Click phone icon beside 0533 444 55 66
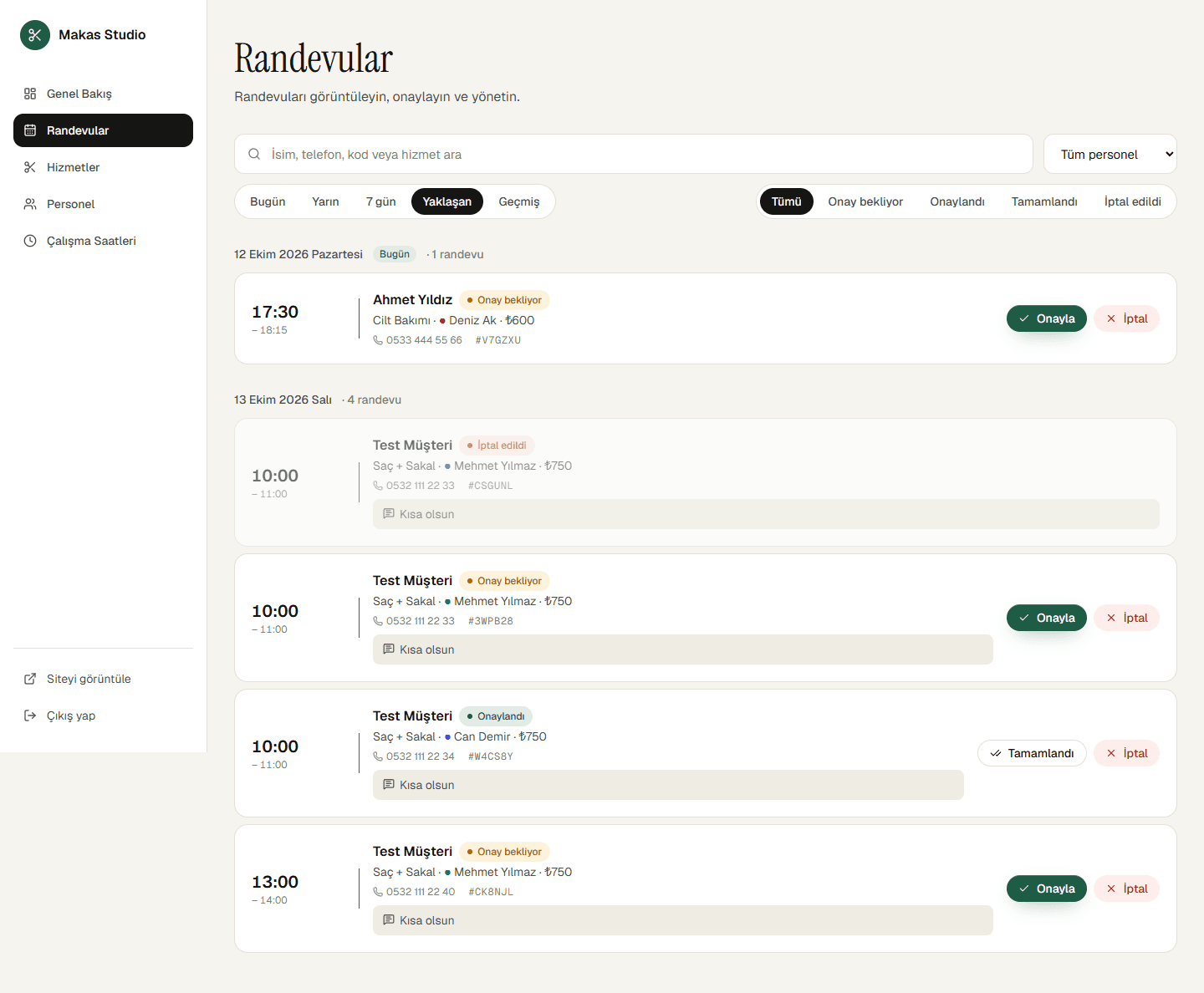Screen dimensions: 1204x993 click(x=378, y=340)
